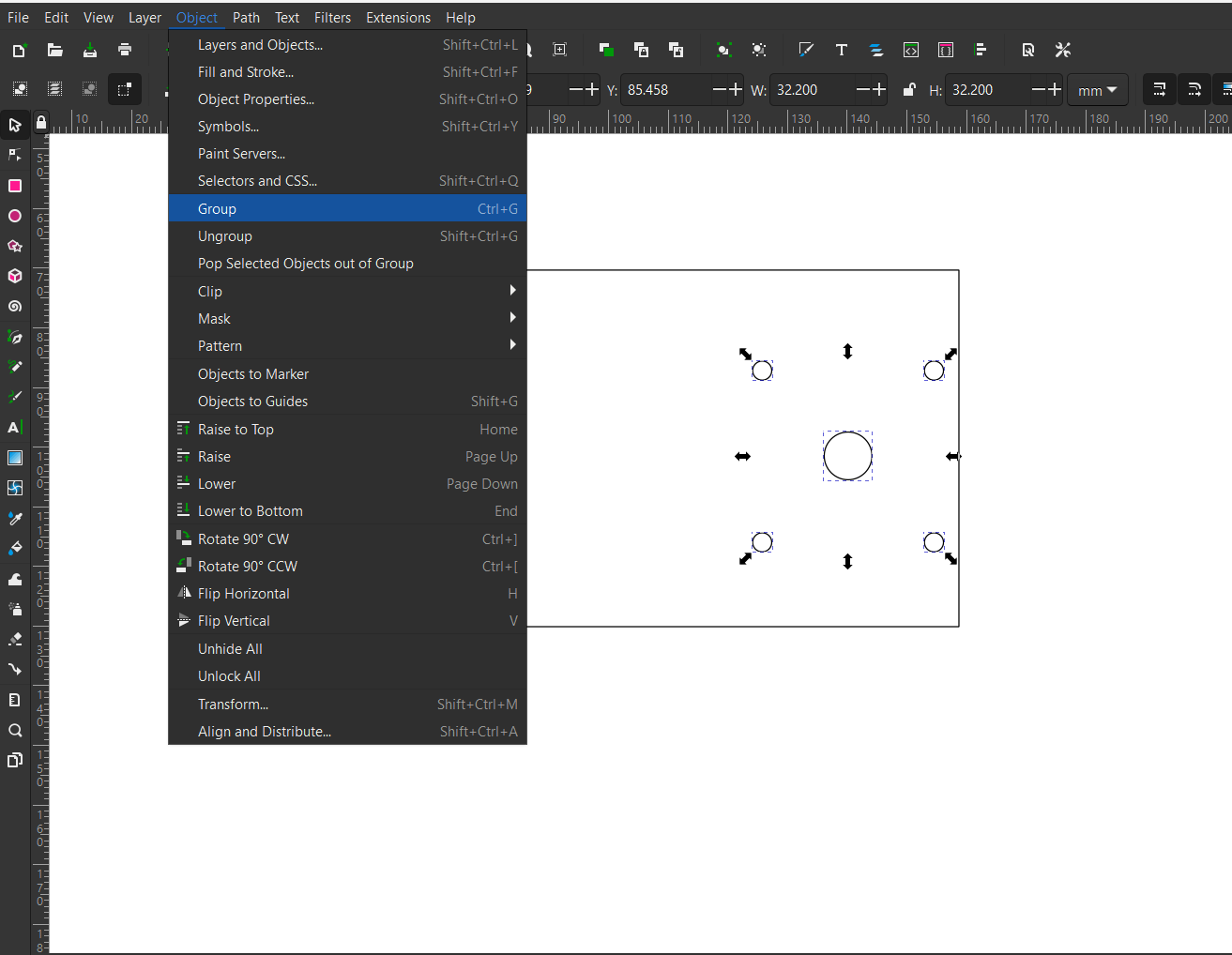The width and height of the screenshot is (1232, 955).
Task: Select the Rectangle tool
Action: pos(15,186)
